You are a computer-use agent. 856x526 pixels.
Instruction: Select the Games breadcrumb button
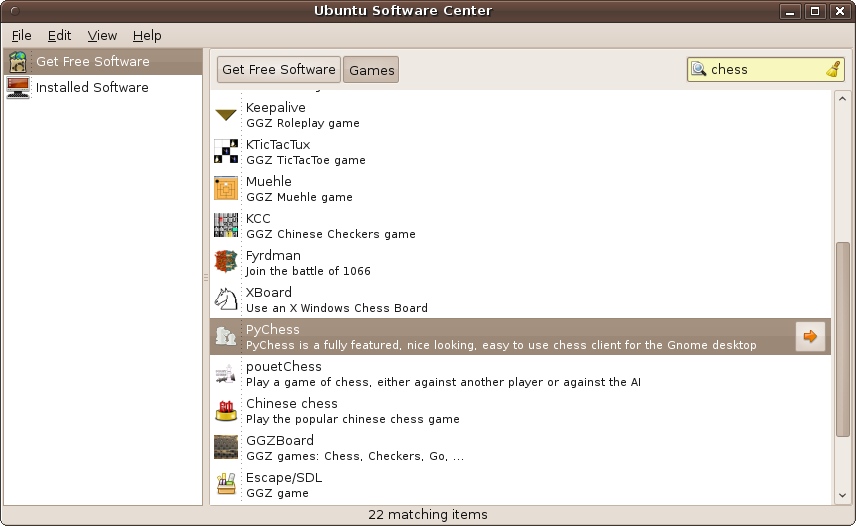pyautogui.click(x=371, y=70)
